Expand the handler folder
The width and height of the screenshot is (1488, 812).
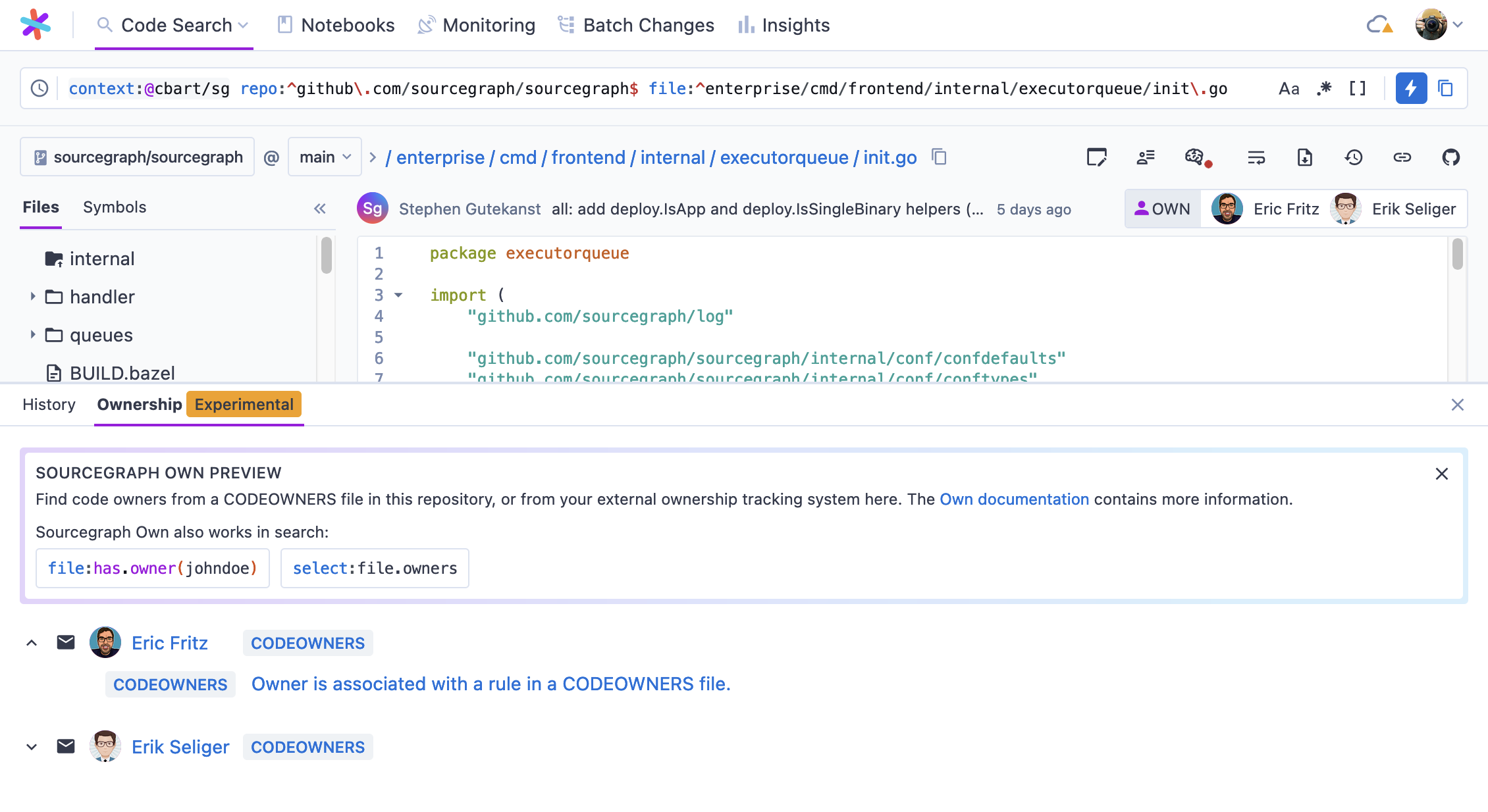[32, 297]
